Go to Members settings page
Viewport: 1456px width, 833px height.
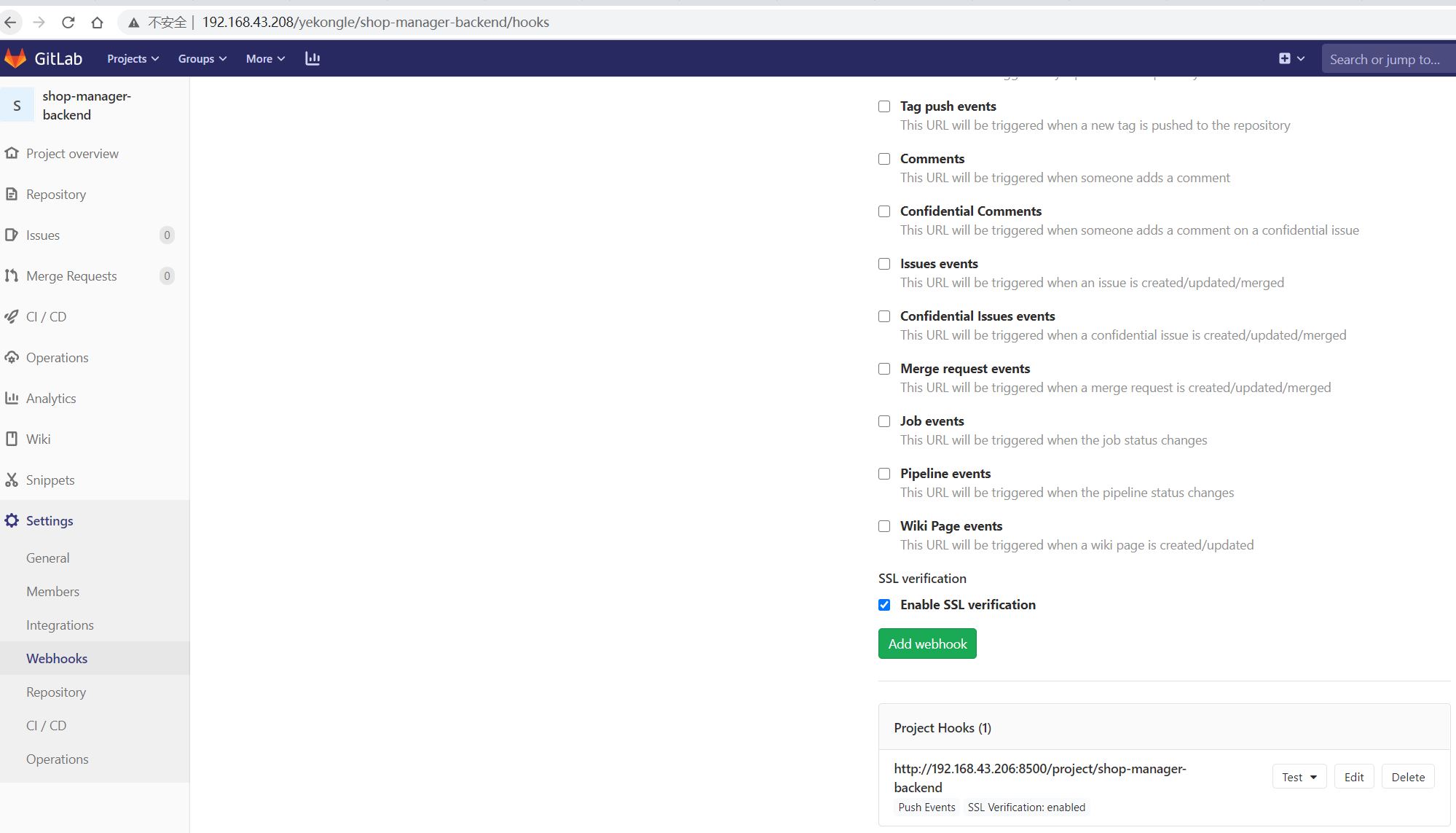(52, 592)
